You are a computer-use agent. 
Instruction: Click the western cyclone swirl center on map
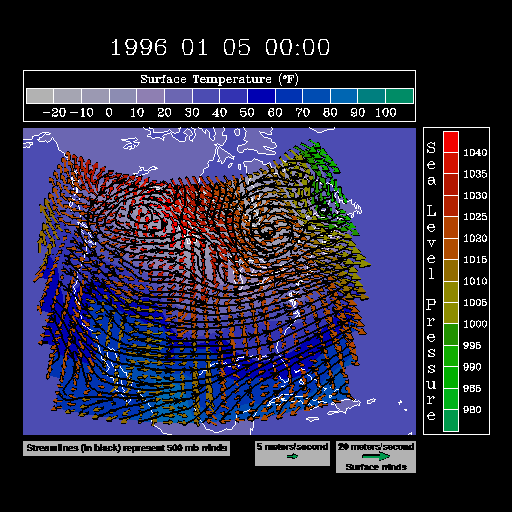(146, 217)
